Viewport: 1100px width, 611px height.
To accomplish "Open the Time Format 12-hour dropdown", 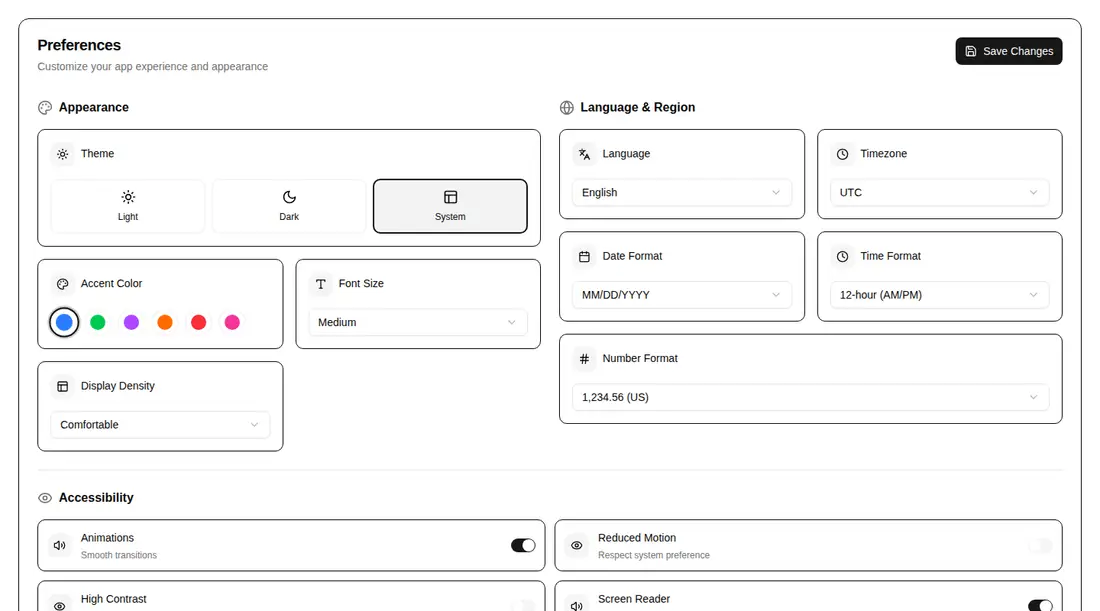I will click(x=939, y=295).
